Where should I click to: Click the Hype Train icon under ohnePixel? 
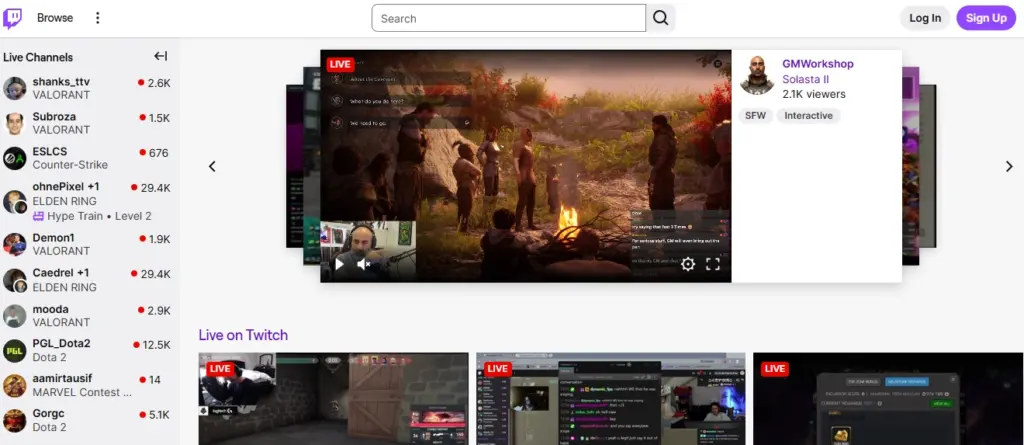[39, 216]
